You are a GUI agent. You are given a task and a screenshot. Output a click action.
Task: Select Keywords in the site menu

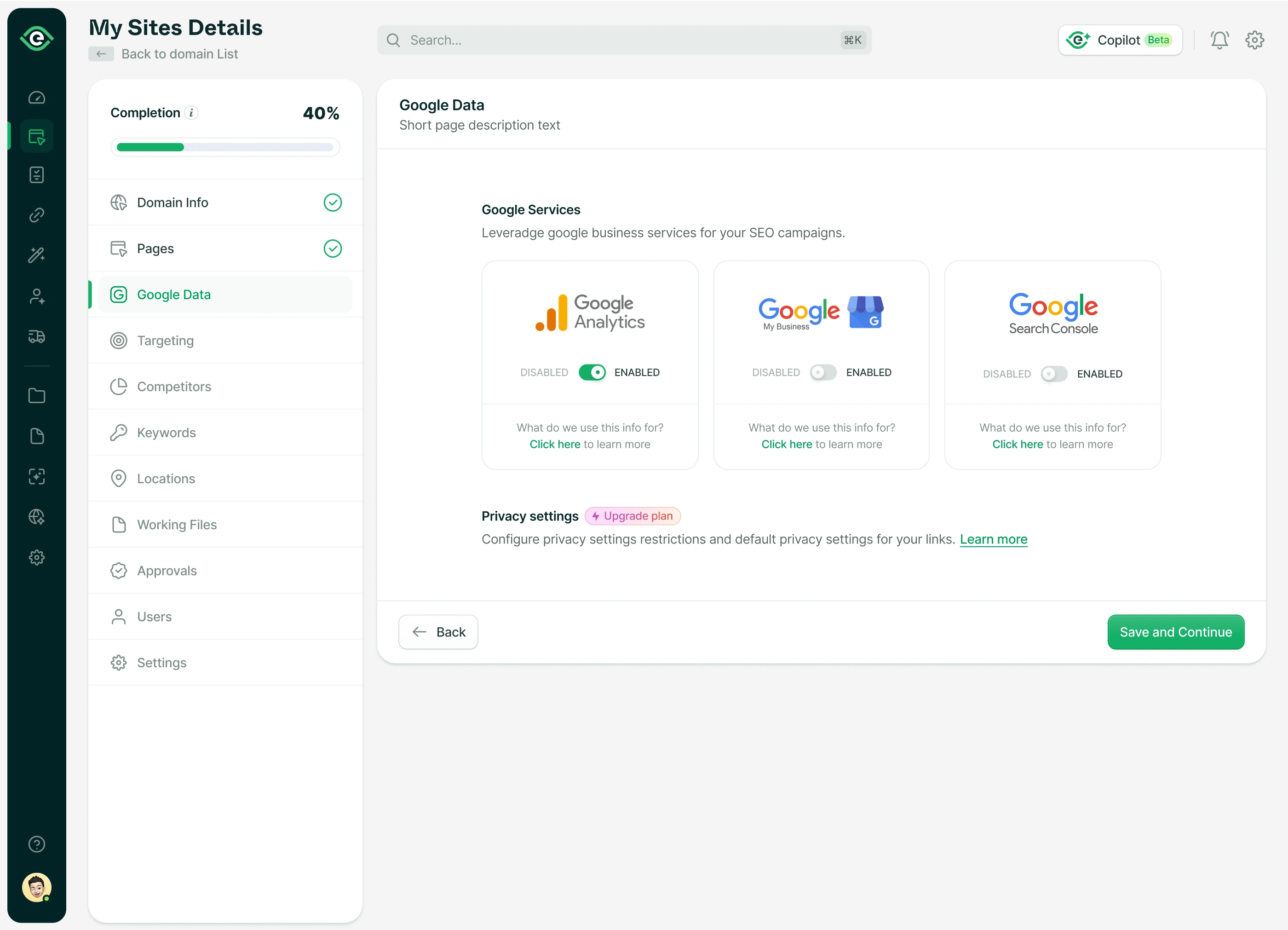coord(167,433)
